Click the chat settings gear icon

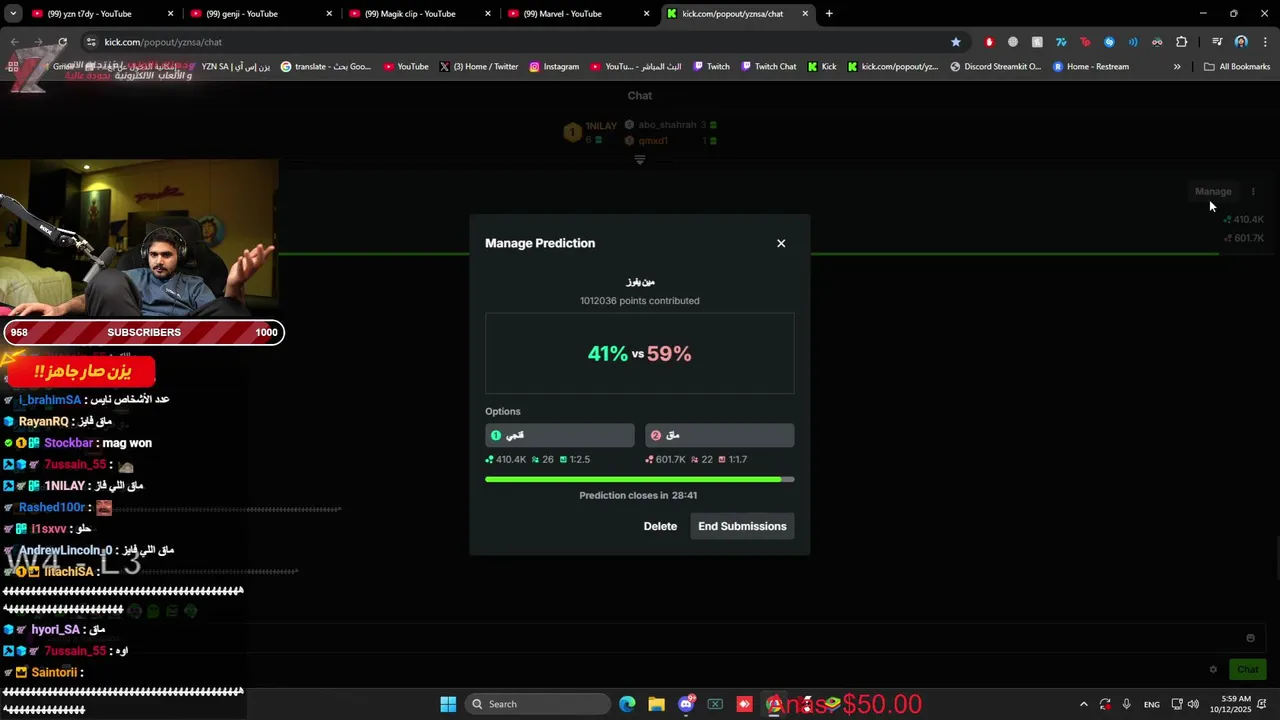tap(1213, 669)
